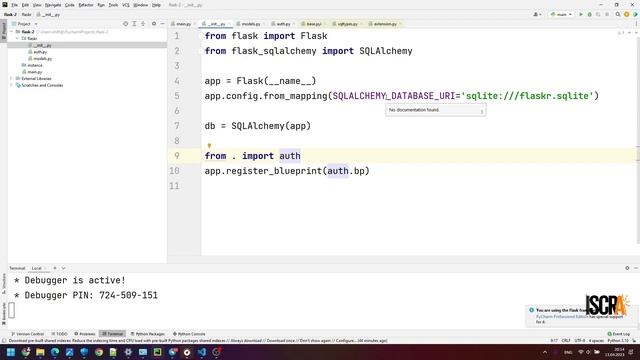Open the Navigate menu
This screenshot has width=640, height=360.
point(53,5)
